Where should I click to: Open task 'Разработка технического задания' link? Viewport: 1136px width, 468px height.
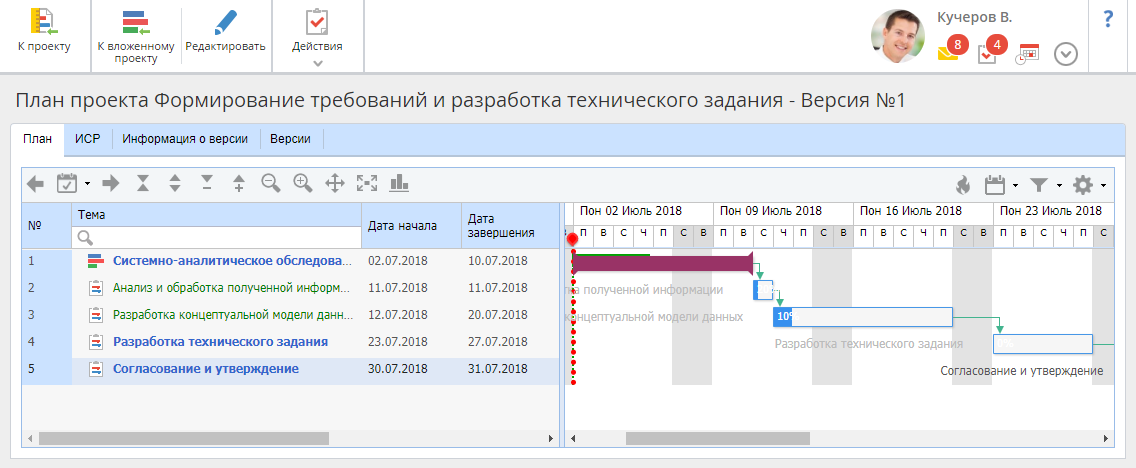tap(220, 342)
